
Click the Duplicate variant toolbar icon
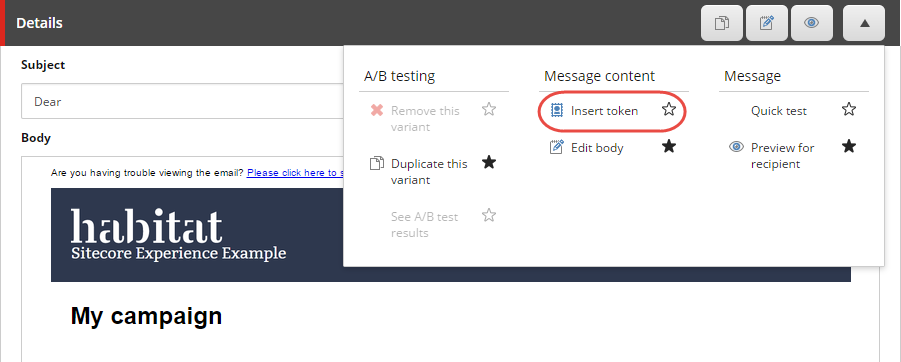click(722, 24)
